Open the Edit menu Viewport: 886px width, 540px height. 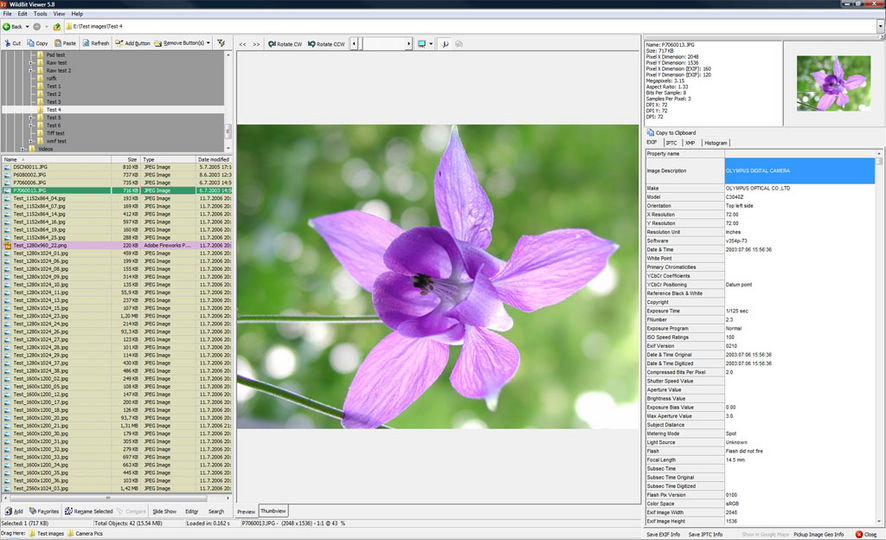click(23, 14)
